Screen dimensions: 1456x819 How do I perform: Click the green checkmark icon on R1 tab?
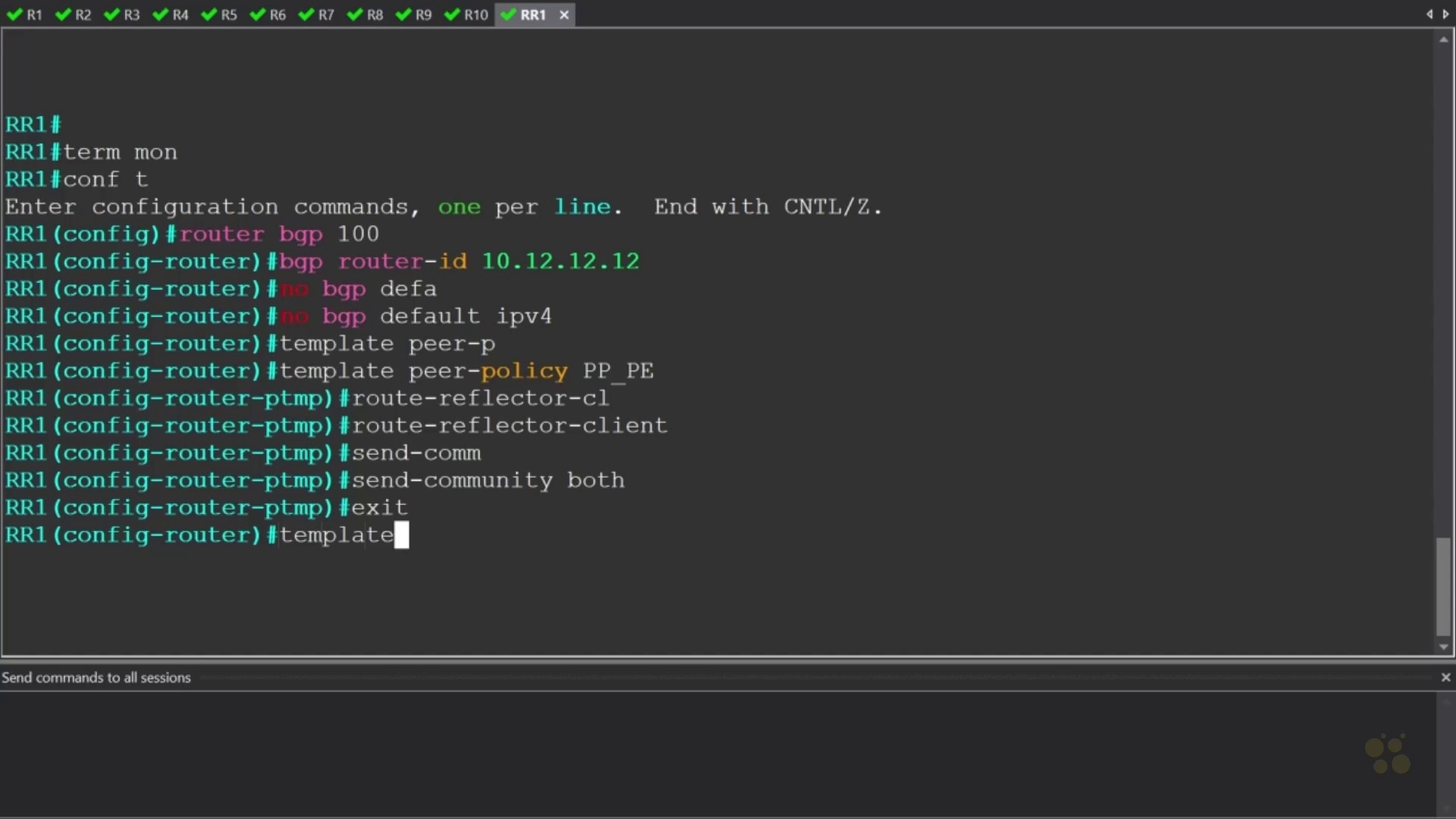[14, 14]
